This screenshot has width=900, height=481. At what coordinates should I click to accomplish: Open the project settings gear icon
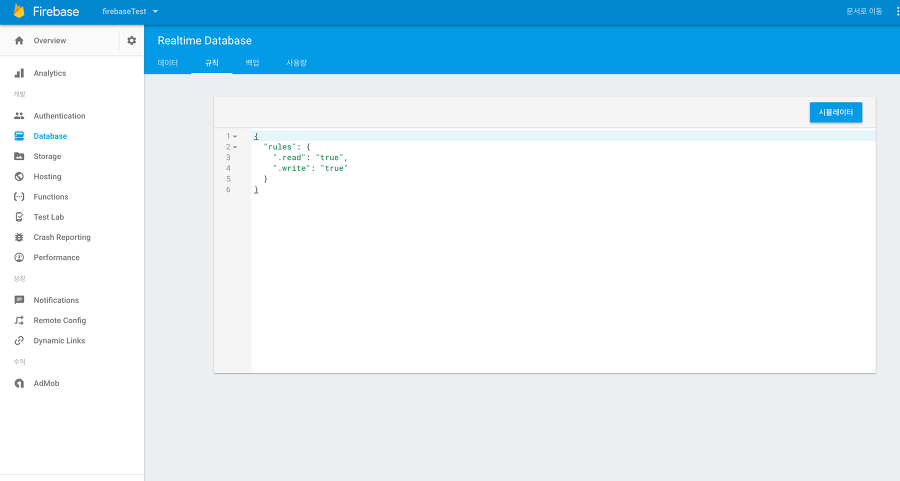[131, 41]
